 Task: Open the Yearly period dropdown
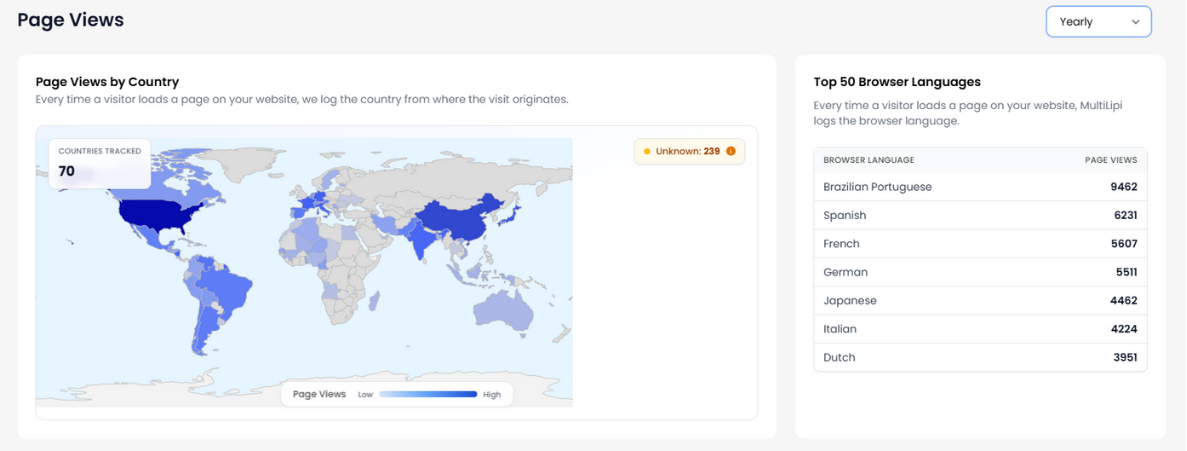pos(1098,22)
